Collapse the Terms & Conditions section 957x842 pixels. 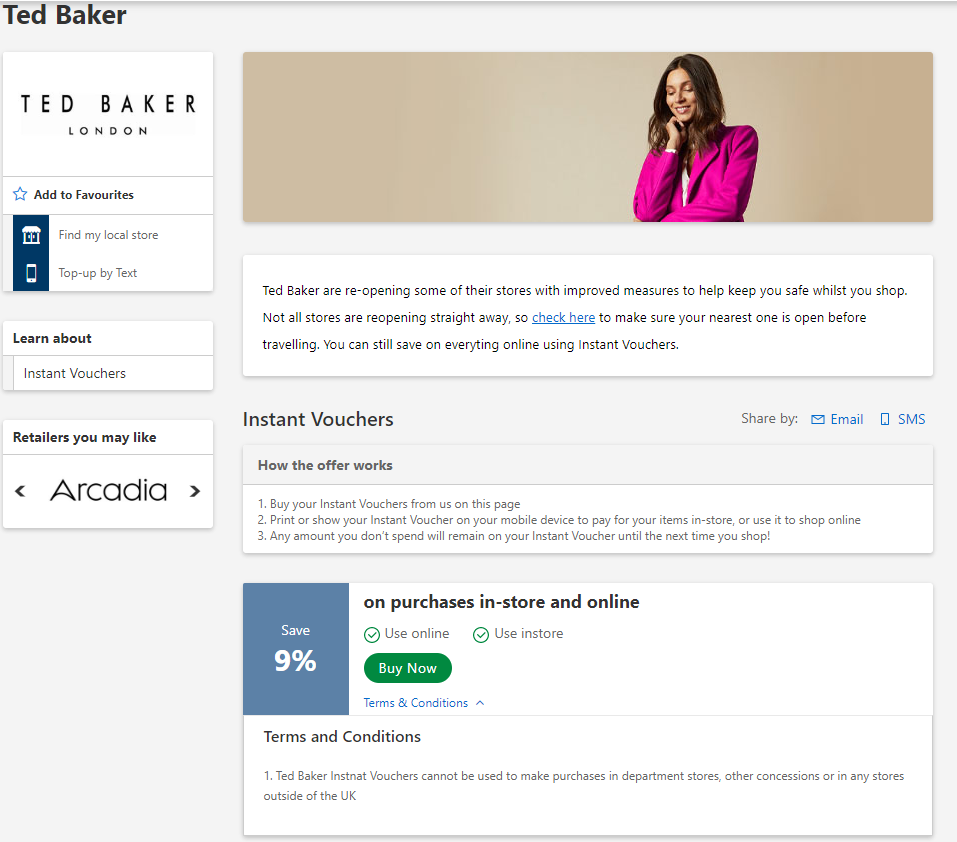424,703
